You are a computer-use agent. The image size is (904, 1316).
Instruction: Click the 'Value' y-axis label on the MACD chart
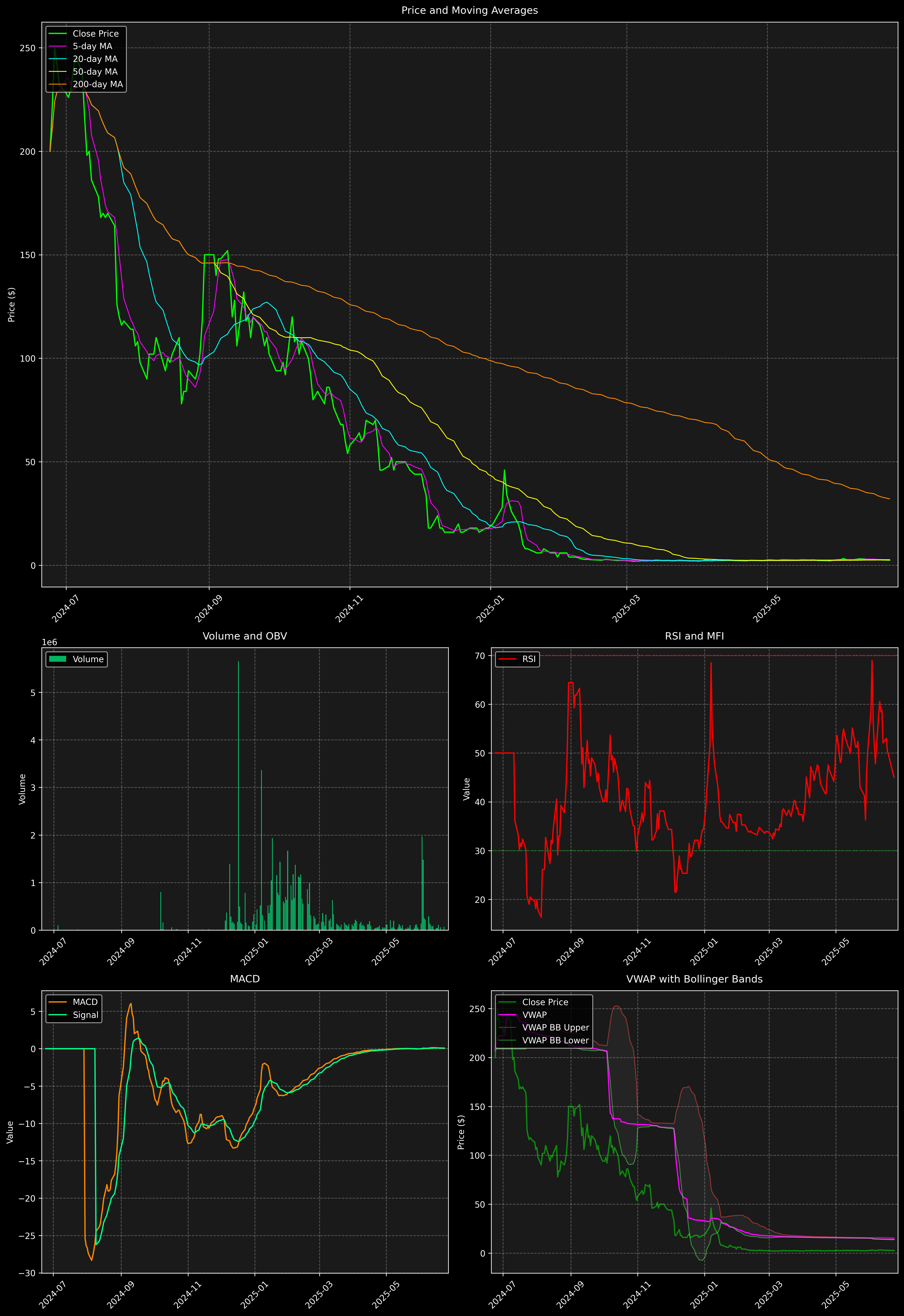[x=10, y=1132]
